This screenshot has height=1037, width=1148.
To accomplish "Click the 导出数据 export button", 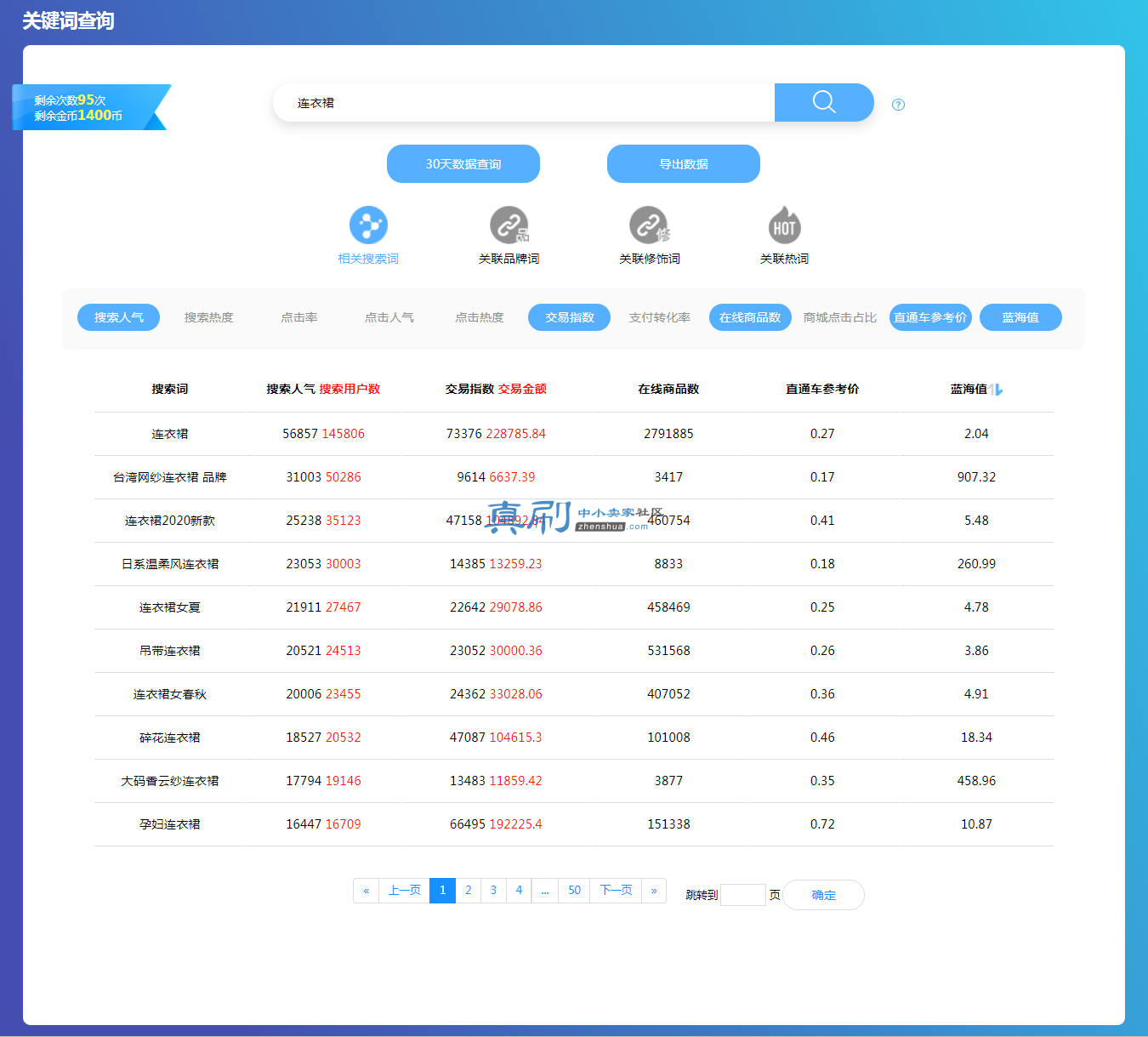I will tap(684, 163).
